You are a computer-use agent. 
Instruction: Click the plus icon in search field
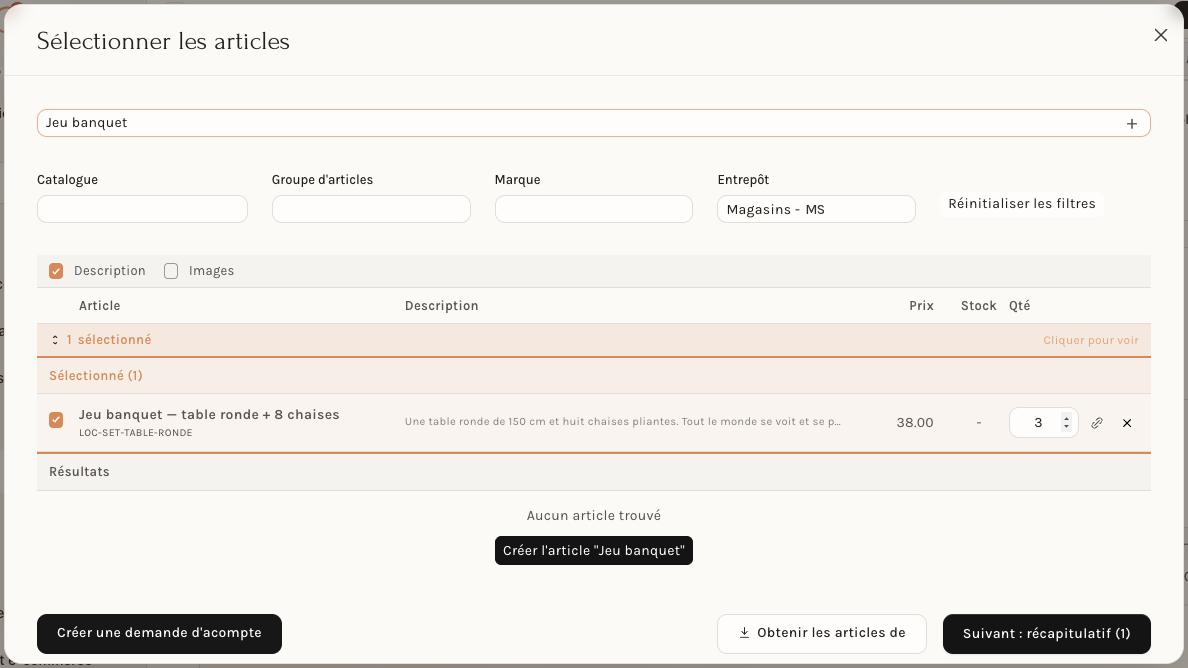coord(1131,123)
